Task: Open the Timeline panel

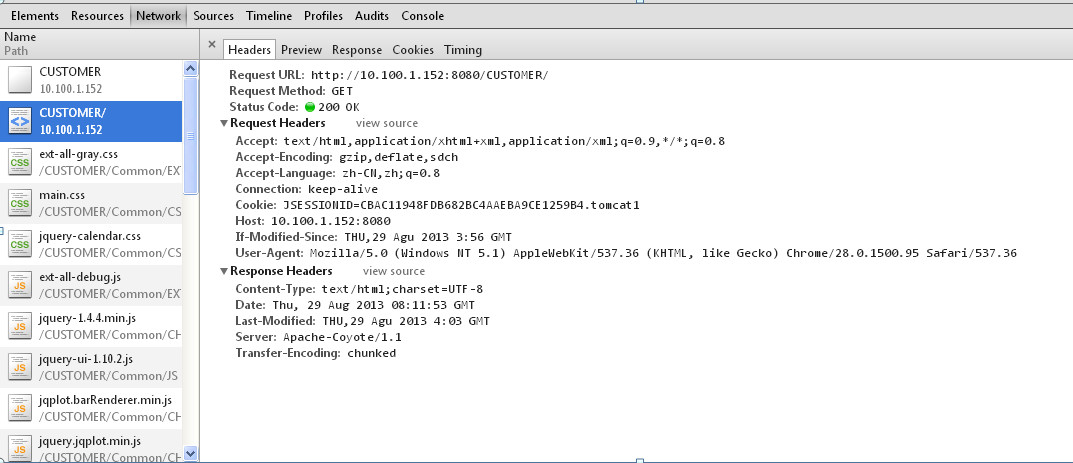Action: pyautogui.click(x=268, y=16)
